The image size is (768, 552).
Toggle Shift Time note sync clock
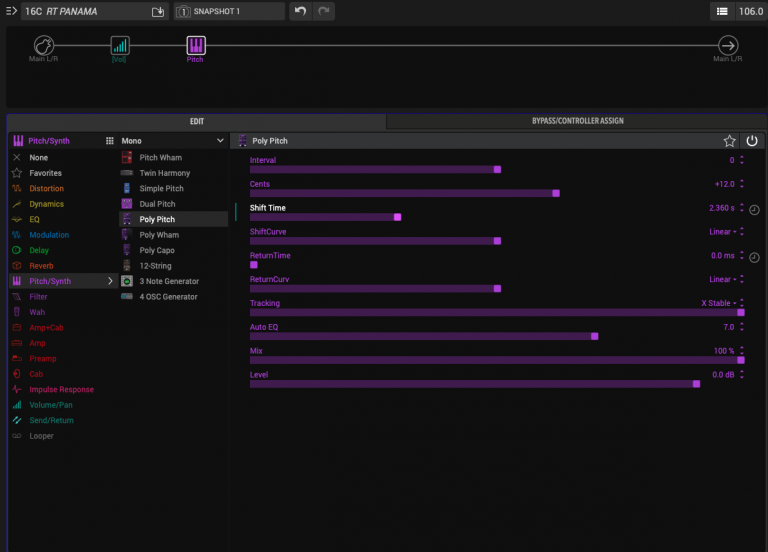[x=754, y=209]
